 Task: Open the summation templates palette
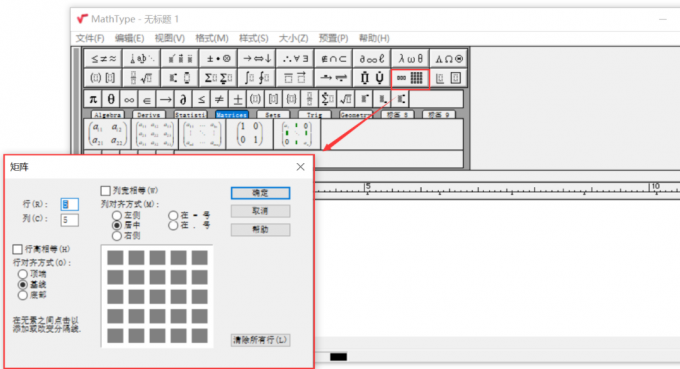tap(218, 78)
